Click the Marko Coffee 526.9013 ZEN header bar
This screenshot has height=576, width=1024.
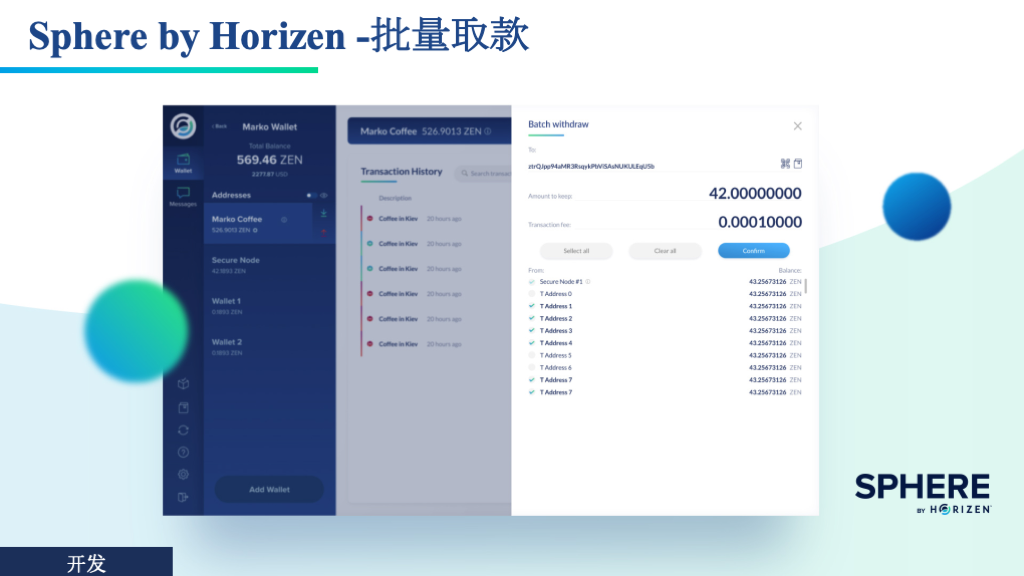click(x=429, y=131)
